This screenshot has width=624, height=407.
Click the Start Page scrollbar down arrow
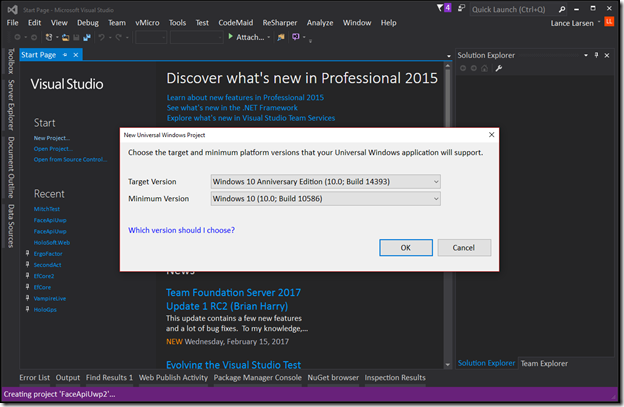coord(448,364)
